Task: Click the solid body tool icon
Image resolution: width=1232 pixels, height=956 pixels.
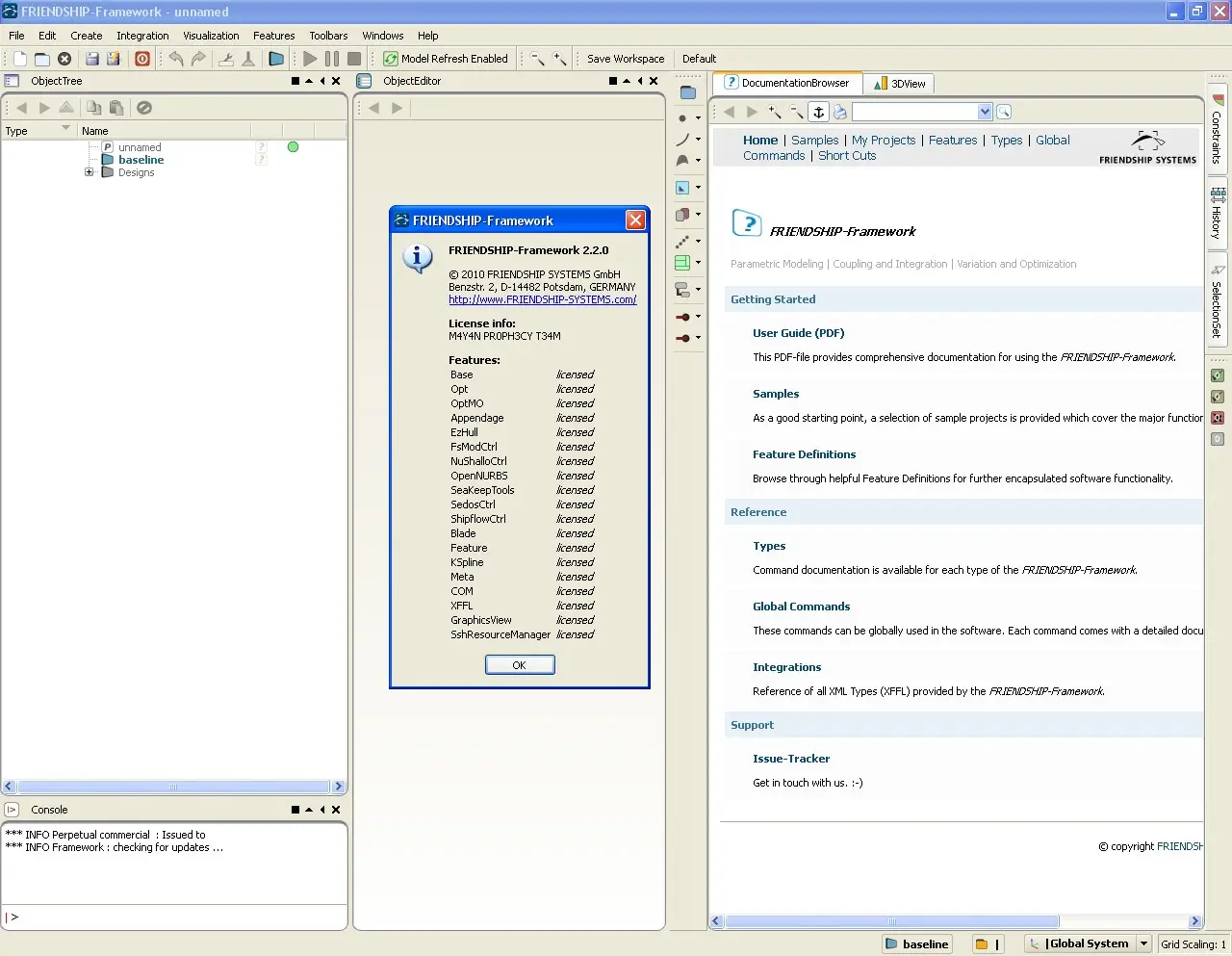Action: (x=682, y=215)
